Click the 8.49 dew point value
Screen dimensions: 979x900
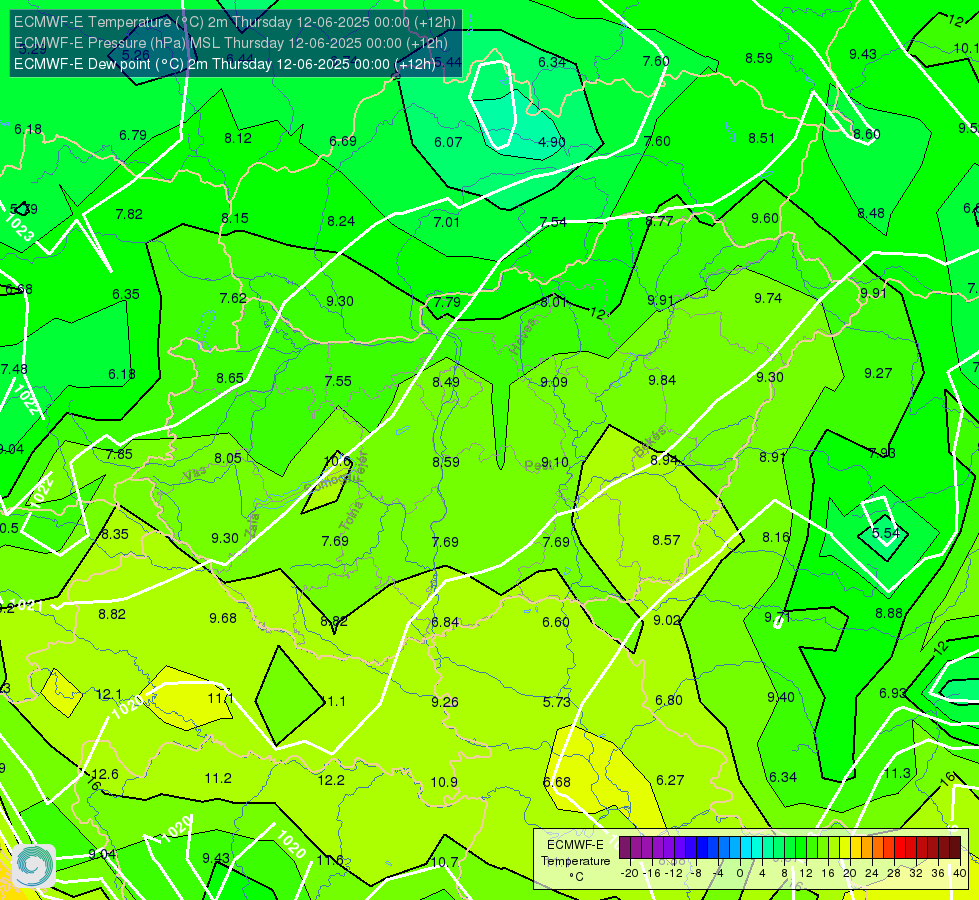coord(446,382)
